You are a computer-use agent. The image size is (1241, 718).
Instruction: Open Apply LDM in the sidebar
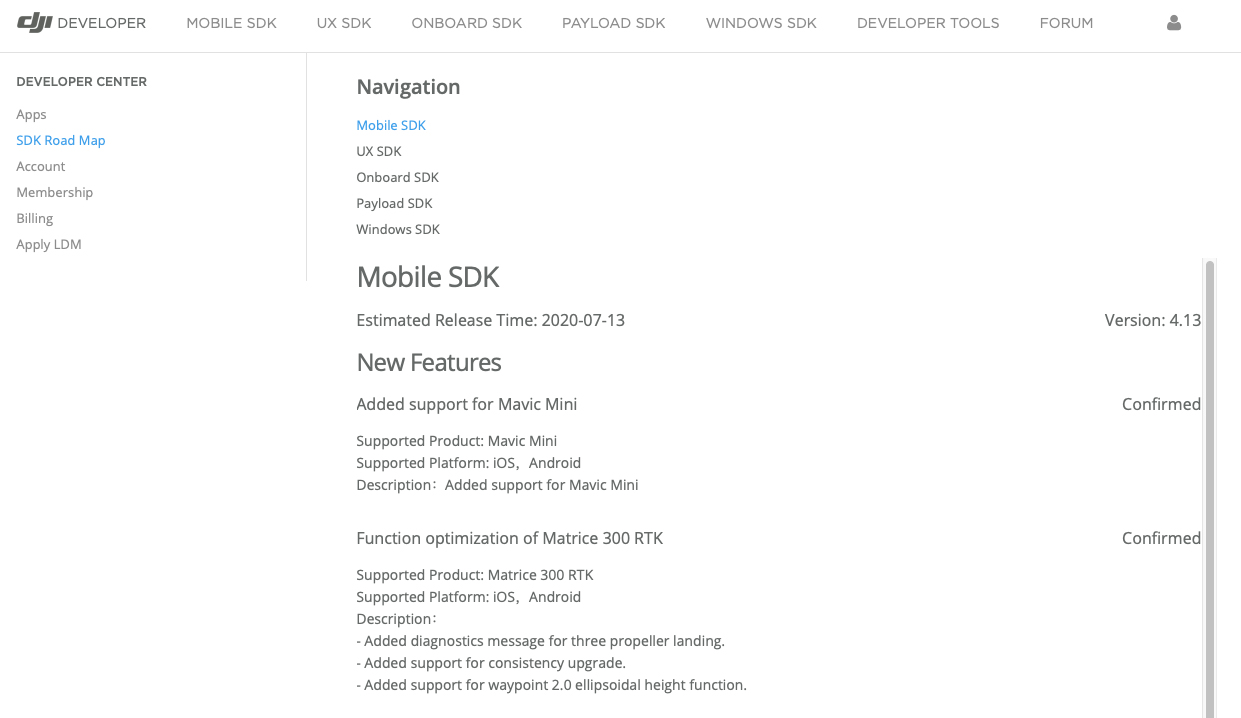click(x=49, y=244)
